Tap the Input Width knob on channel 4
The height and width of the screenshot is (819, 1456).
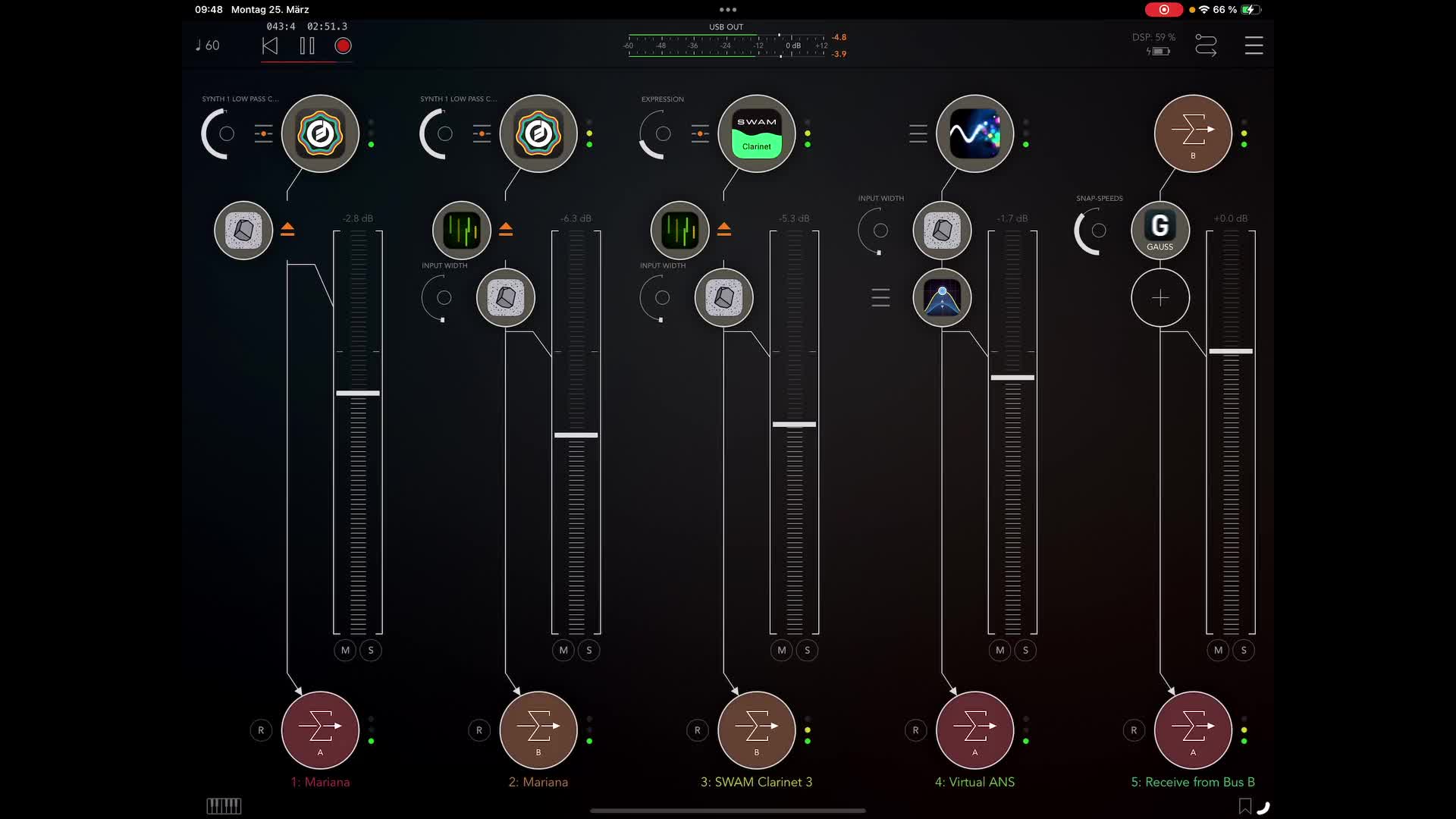click(x=880, y=231)
